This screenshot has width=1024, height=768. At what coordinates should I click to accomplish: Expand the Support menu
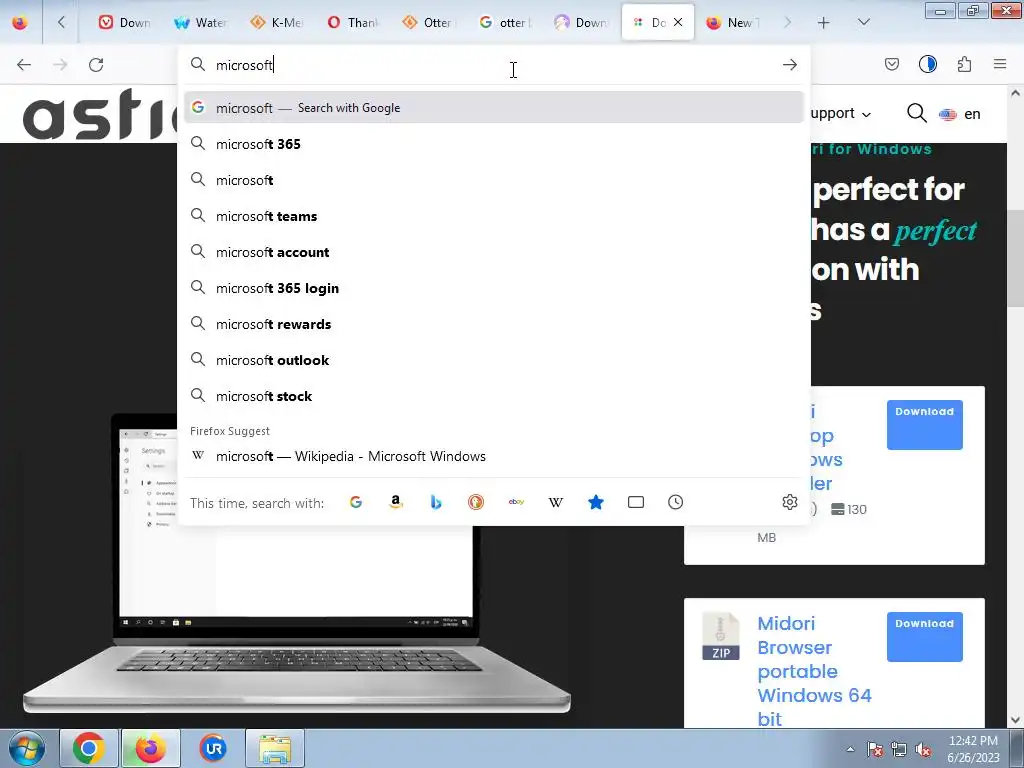840,114
